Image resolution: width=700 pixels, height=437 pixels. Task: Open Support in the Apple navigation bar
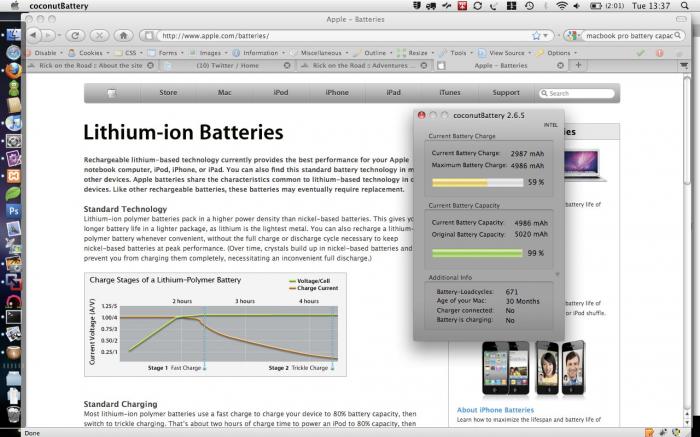pyautogui.click(x=506, y=93)
